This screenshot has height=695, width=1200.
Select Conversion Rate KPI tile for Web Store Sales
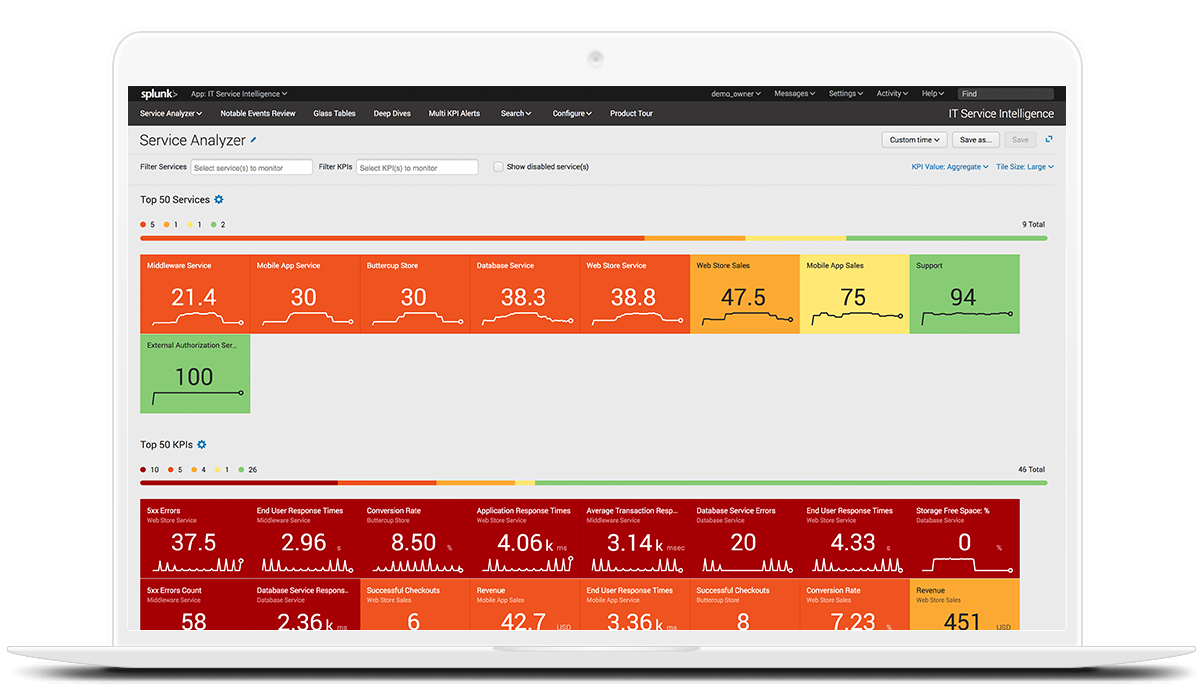click(855, 605)
